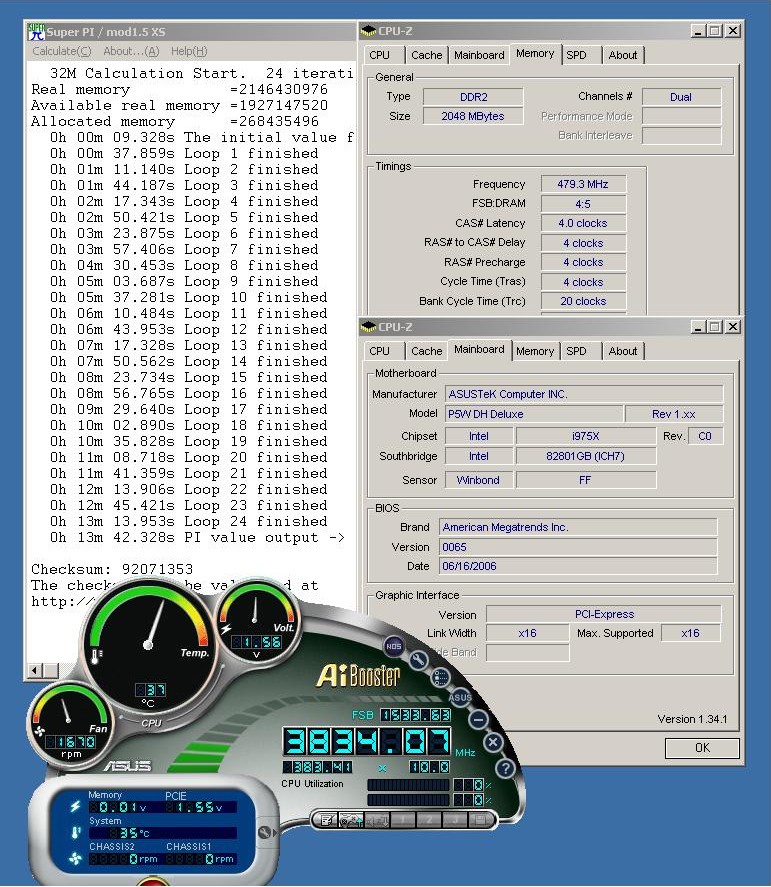Screen dimensions: 771x887
Task: Click the OK button in CPU-Z
Action: point(702,748)
